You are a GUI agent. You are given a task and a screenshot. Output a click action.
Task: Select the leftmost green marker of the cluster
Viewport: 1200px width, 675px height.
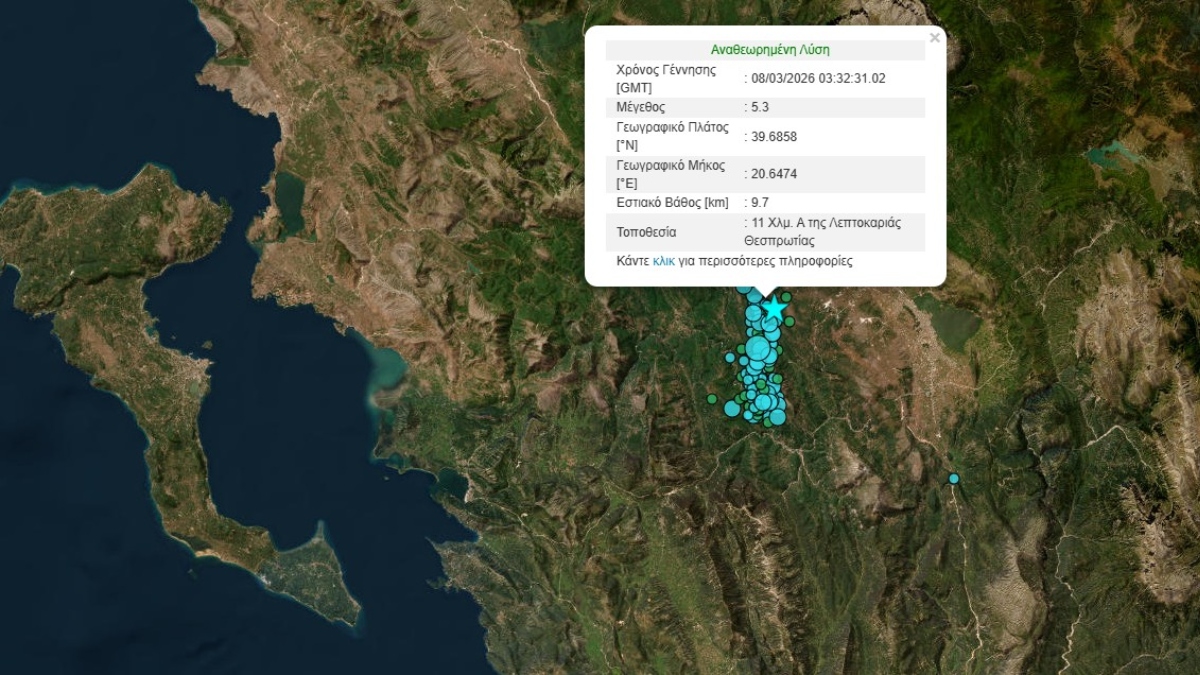coord(712,399)
